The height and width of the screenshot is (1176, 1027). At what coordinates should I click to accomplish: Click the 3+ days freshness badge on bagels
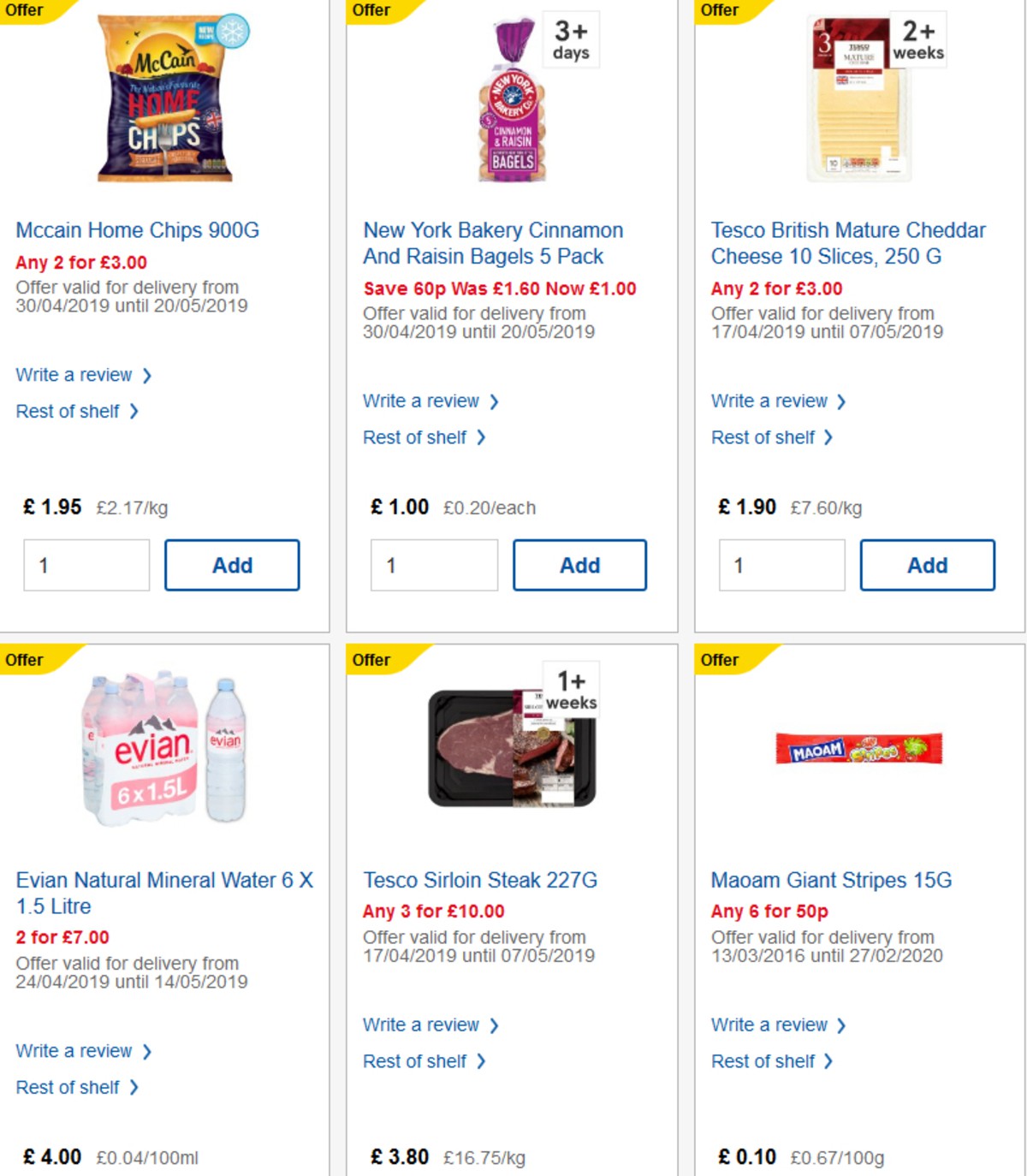(x=570, y=39)
